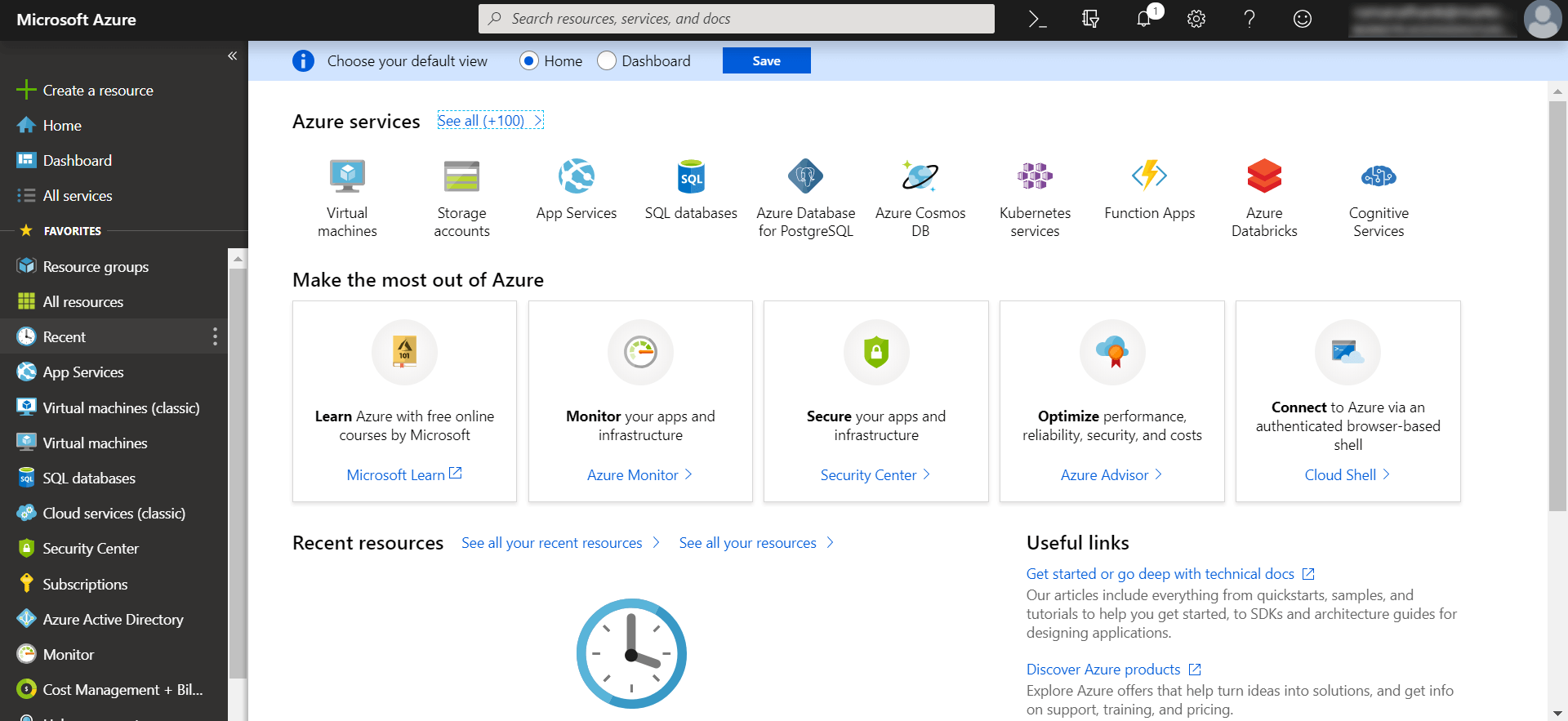Image resolution: width=1568 pixels, height=721 pixels.
Task: Click the Virtual machines service icon
Action: (x=347, y=176)
